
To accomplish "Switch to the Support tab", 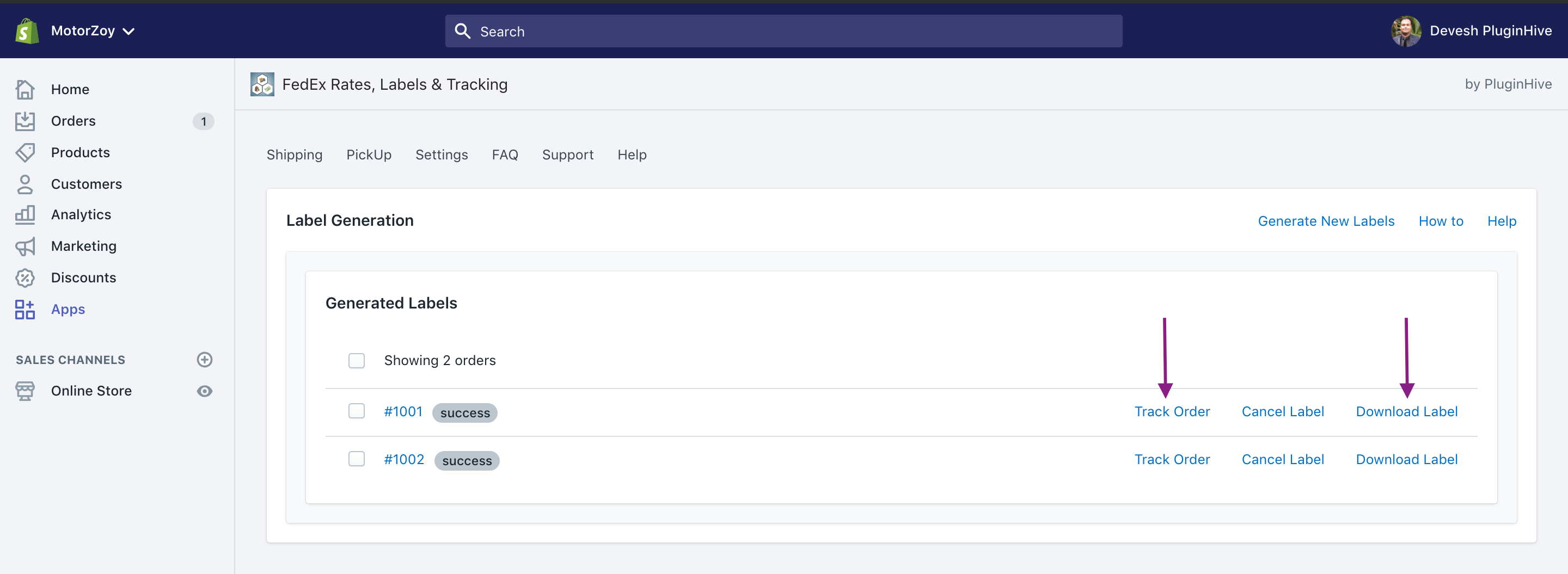I will coord(568,155).
